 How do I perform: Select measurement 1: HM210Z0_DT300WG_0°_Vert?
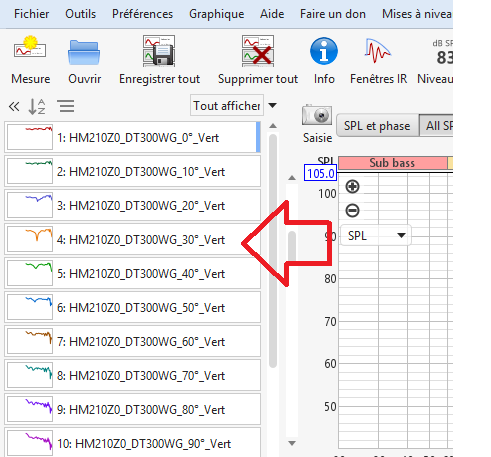pos(132,137)
